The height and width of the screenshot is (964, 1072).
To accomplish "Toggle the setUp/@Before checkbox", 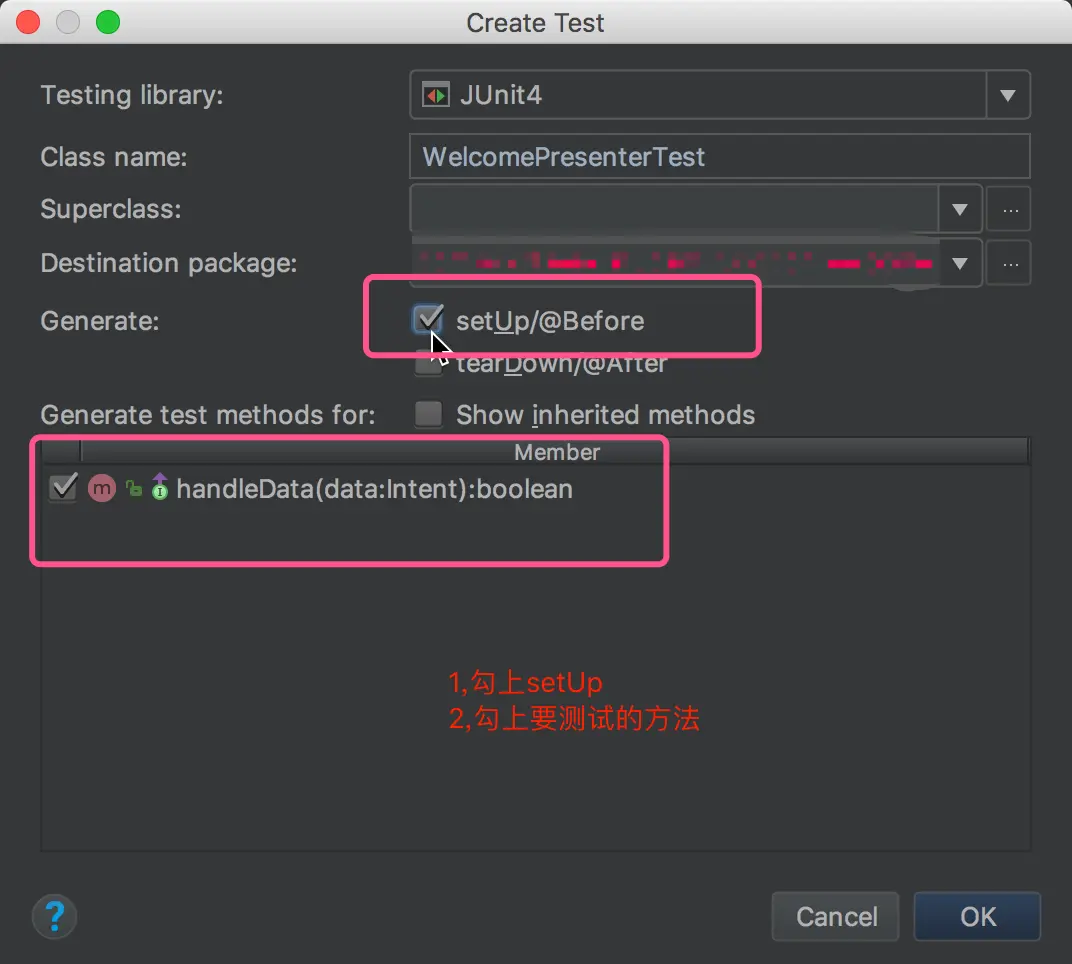I will (429, 319).
